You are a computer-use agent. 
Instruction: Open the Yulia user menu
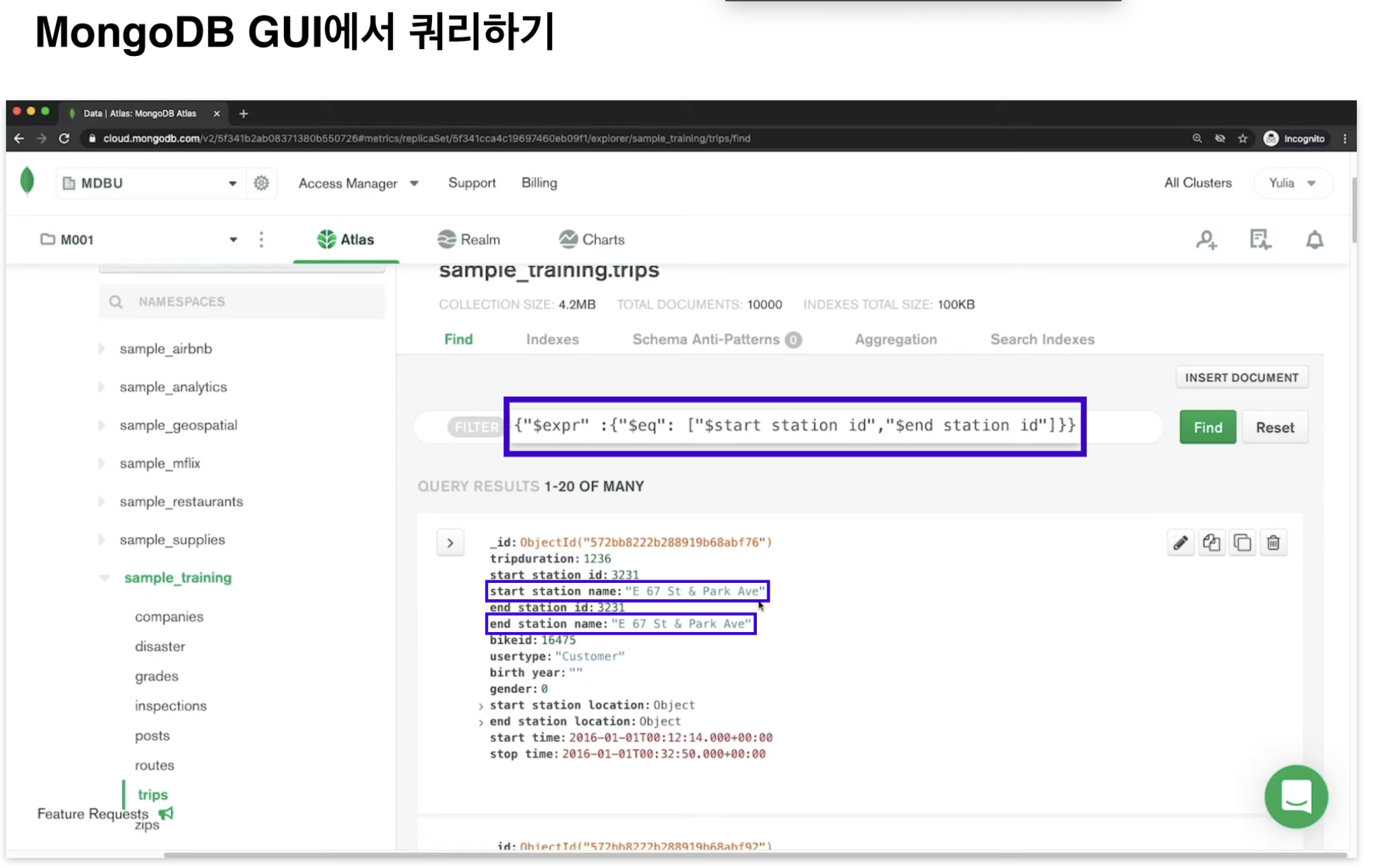pos(1292,183)
